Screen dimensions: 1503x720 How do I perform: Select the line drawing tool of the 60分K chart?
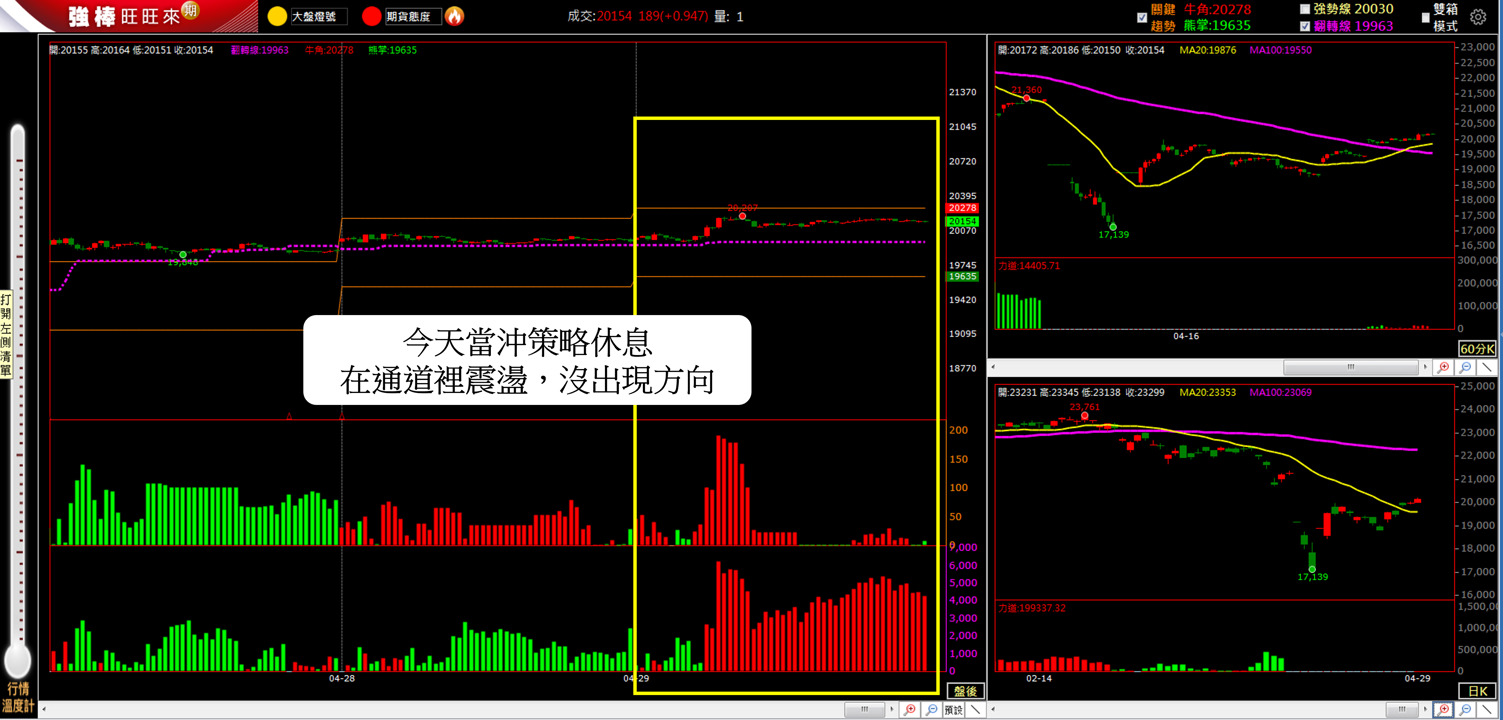[x=1487, y=368]
